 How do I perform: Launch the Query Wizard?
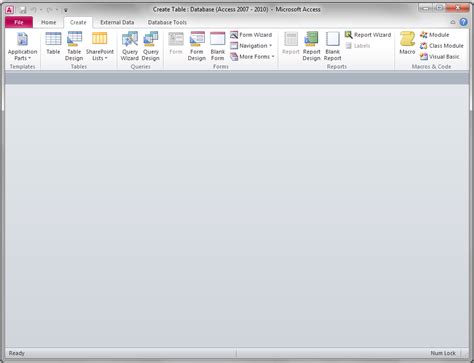(x=130, y=46)
